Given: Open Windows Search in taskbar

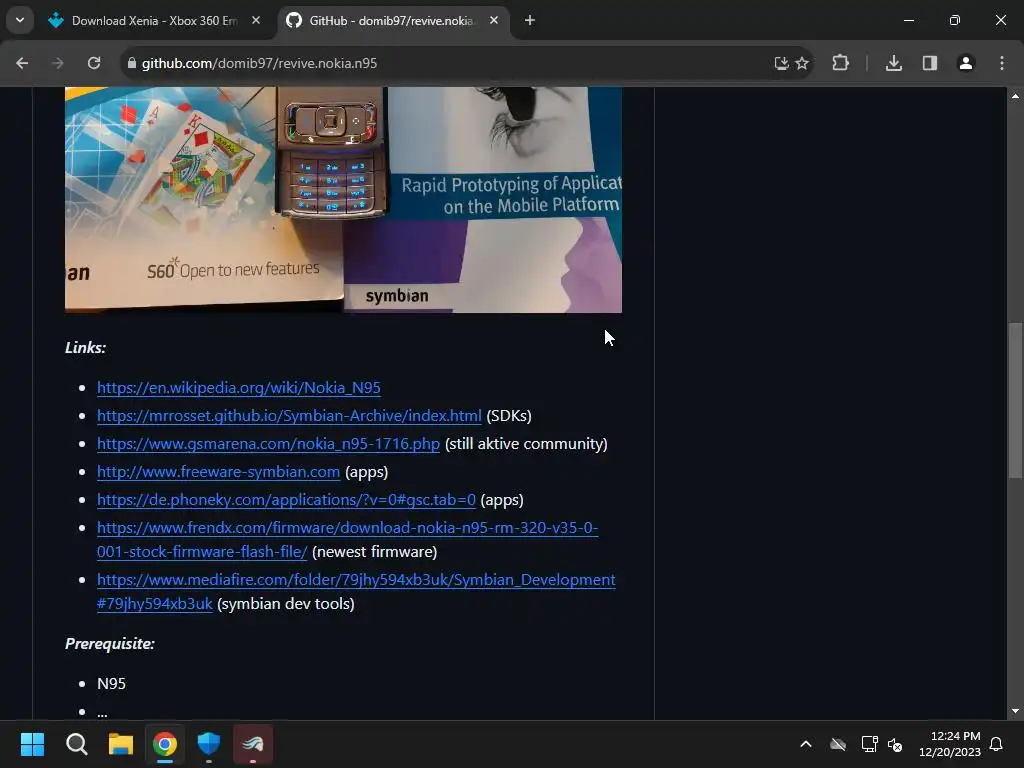Looking at the screenshot, I should point(76,744).
